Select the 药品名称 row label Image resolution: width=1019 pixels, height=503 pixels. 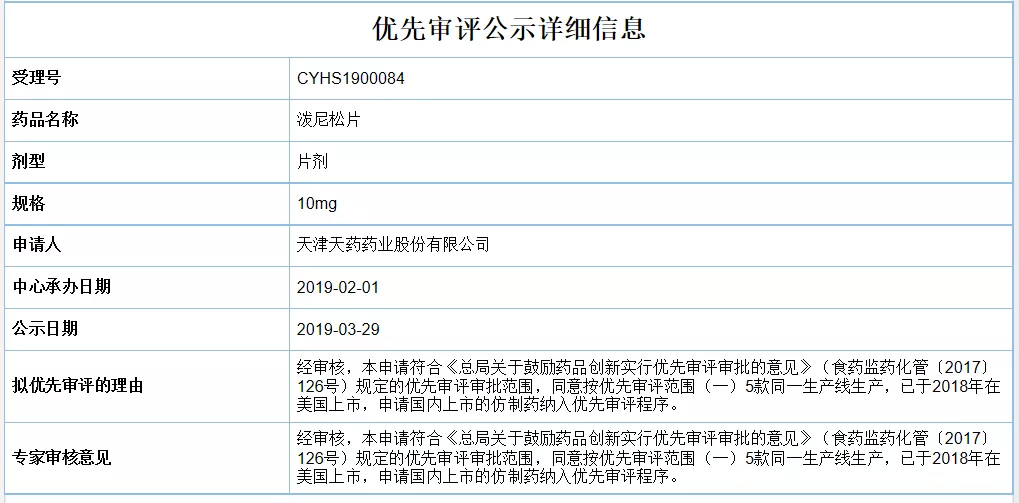(44, 120)
